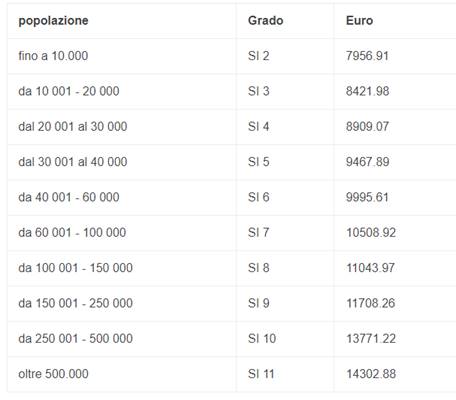This screenshot has width=456, height=400.
Task: Click the 14302.88 euro value
Action: (371, 374)
